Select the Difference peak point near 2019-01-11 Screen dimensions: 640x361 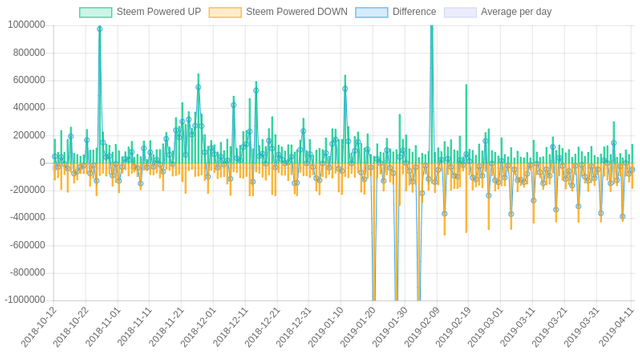tap(345, 89)
